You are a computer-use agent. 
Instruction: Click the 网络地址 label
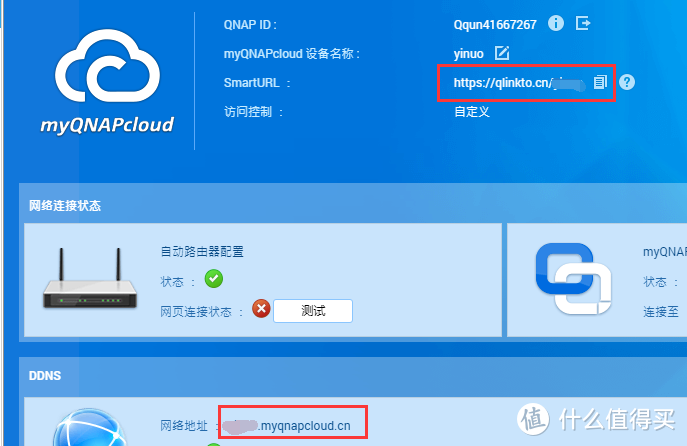[x=184, y=425]
